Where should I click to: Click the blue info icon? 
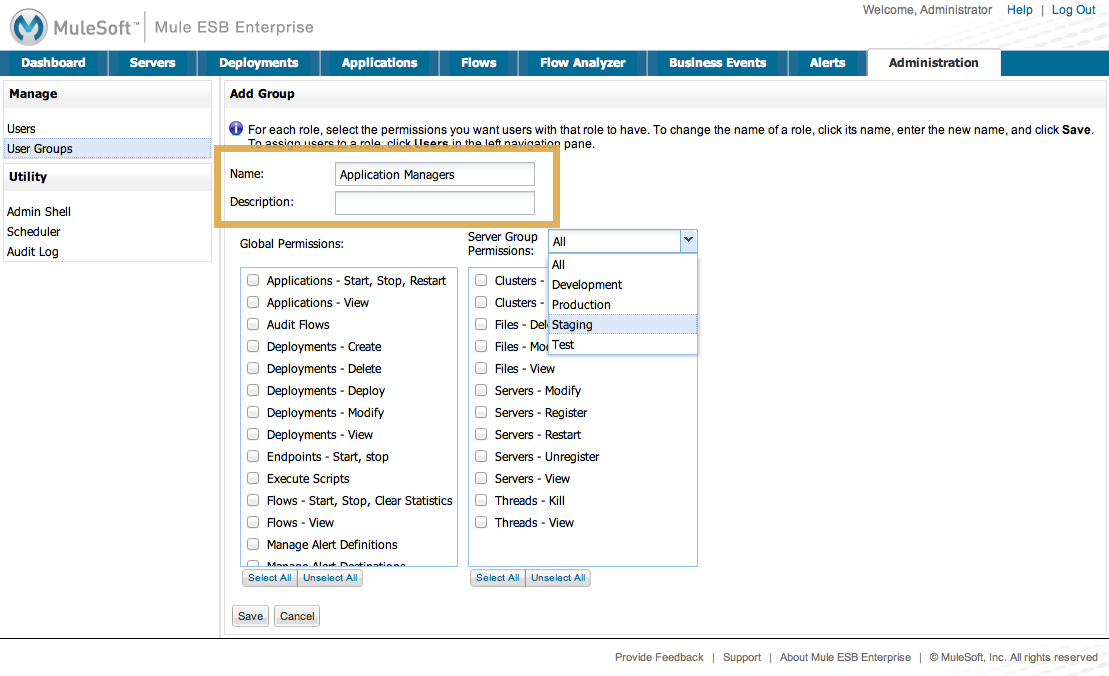click(236, 129)
